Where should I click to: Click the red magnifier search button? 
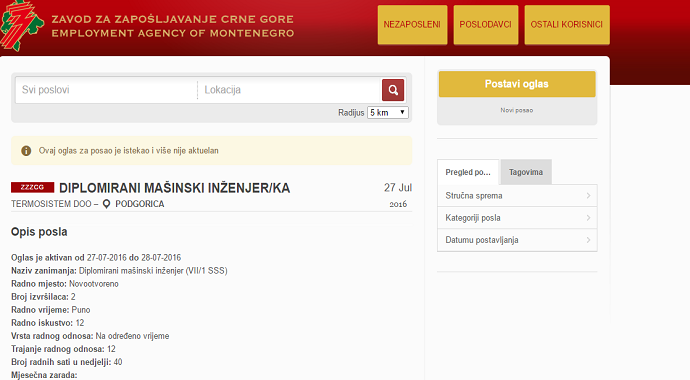(x=393, y=90)
